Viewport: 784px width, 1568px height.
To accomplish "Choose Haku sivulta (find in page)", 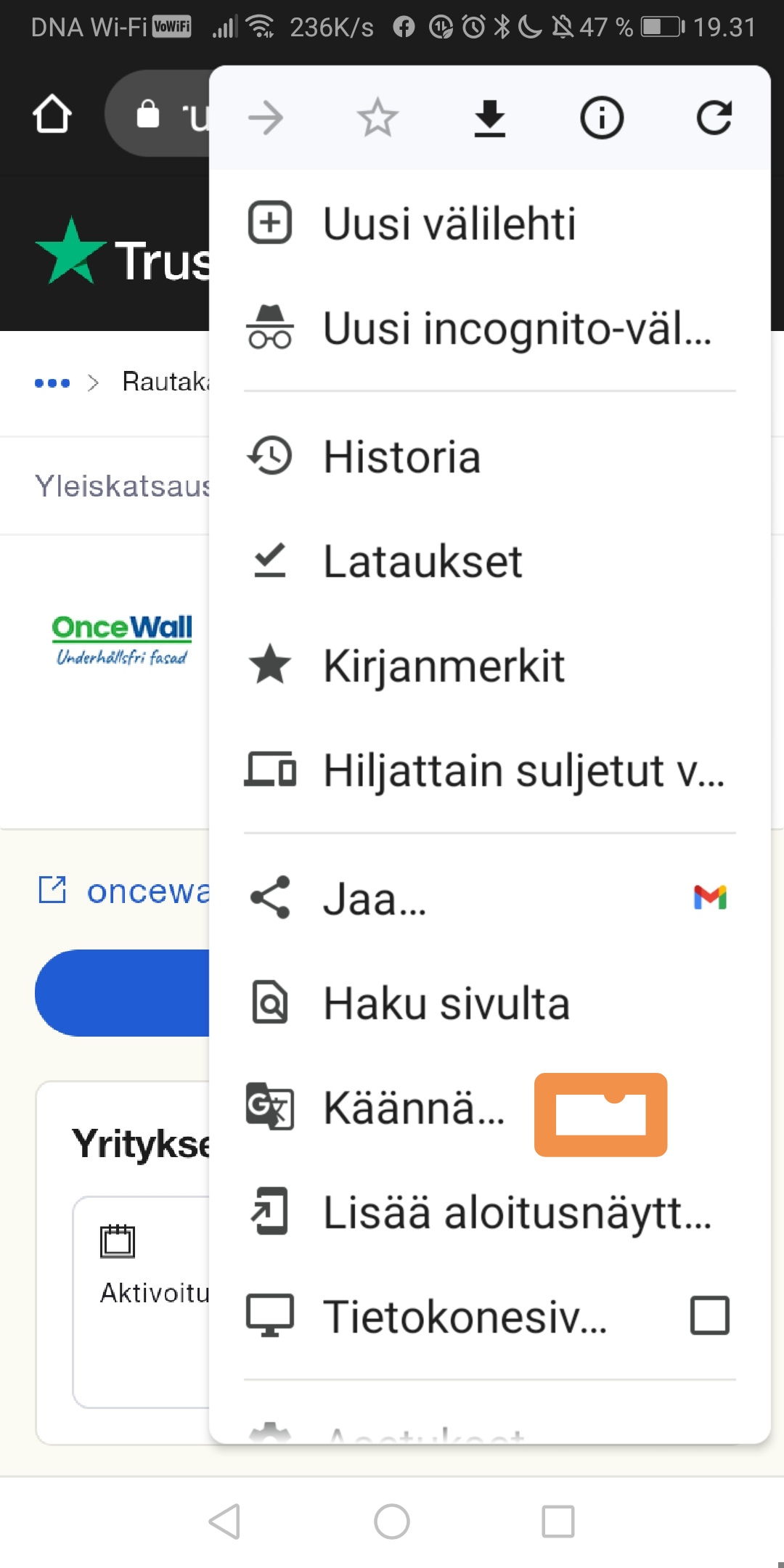I will (446, 1004).
